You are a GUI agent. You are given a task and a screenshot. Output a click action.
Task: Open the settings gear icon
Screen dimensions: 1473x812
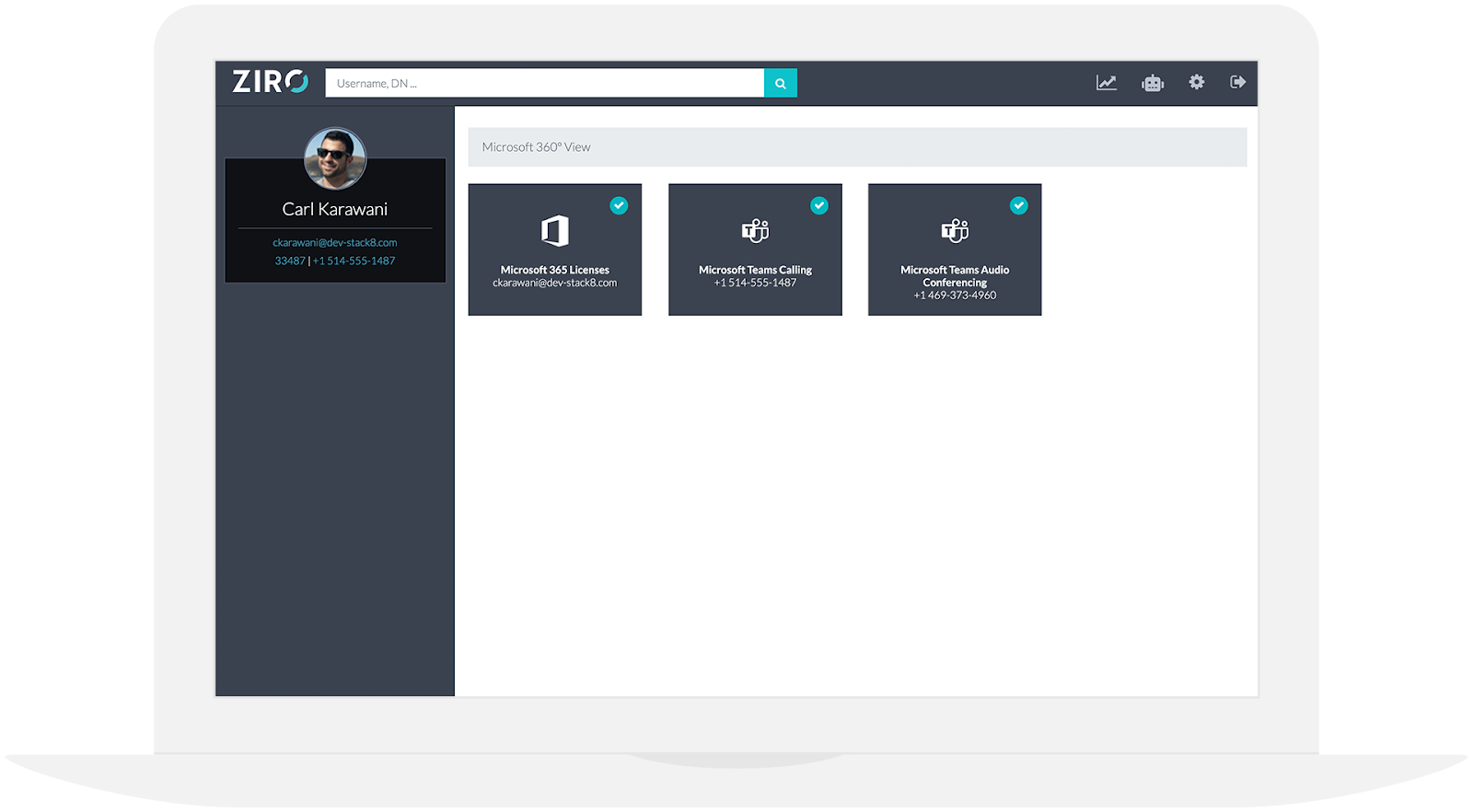tap(1197, 82)
